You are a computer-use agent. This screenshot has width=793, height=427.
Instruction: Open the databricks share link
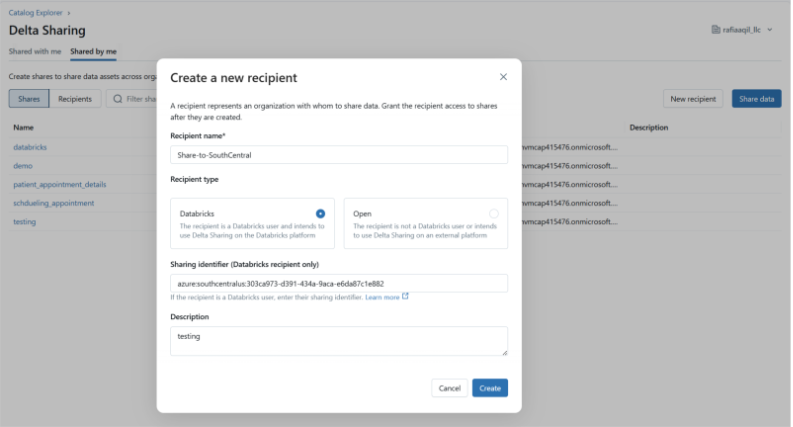[x=30, y=147]
